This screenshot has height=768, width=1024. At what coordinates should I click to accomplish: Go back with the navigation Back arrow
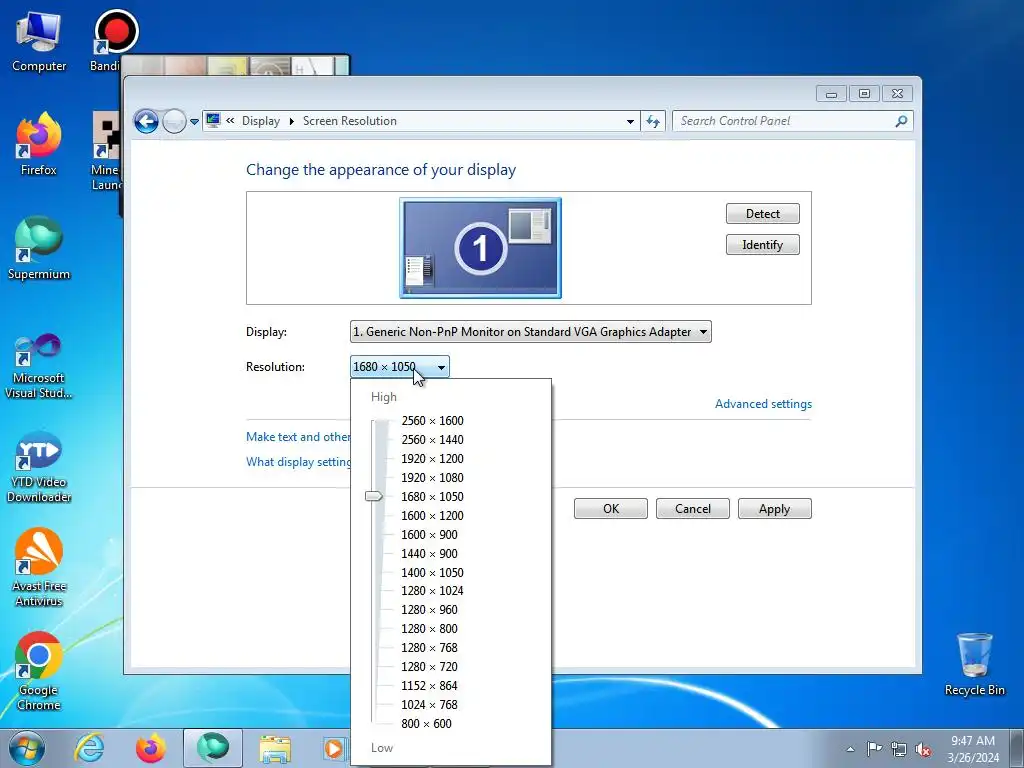coord(146,121)
